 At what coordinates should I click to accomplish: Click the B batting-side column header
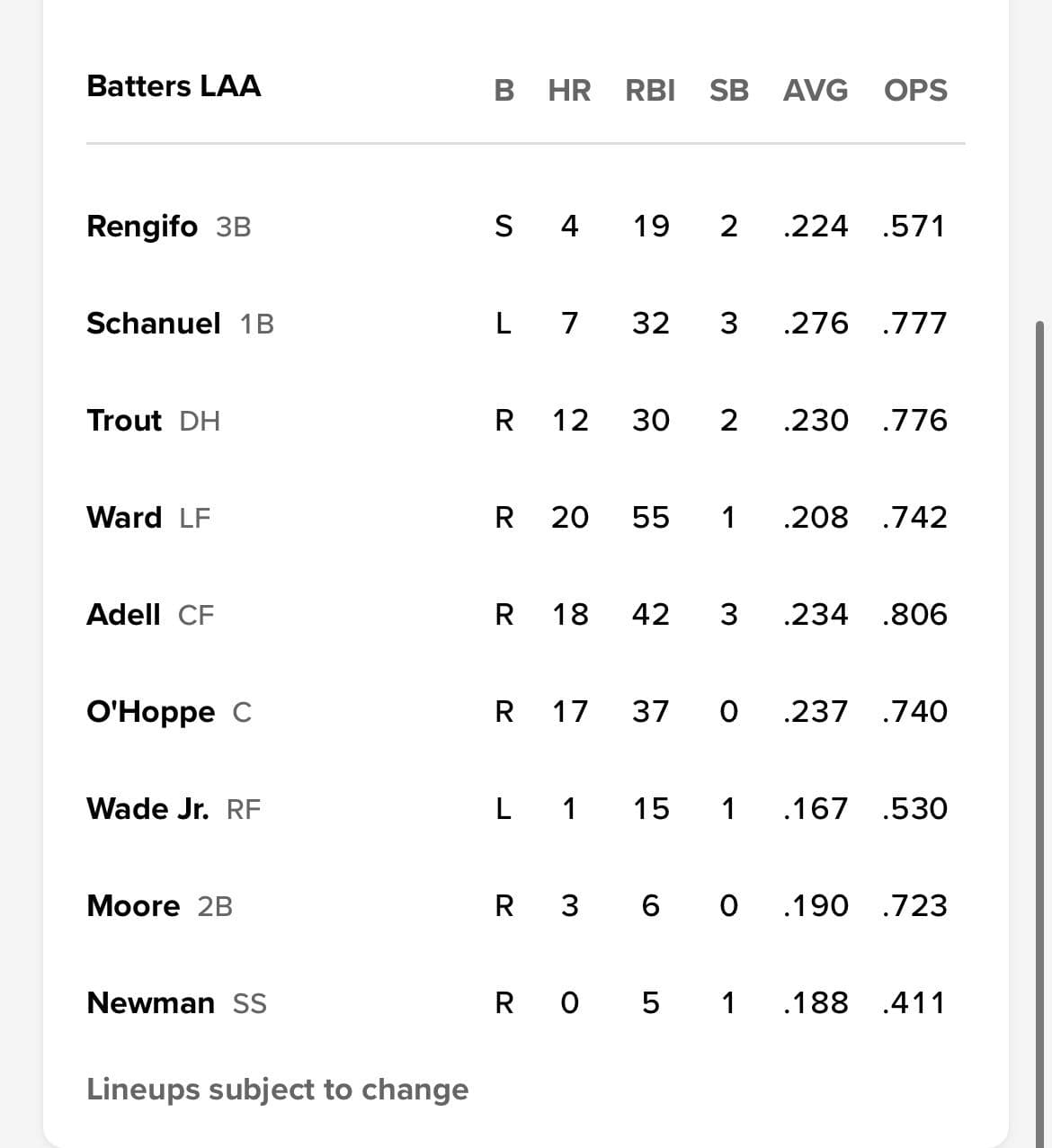[x=504, y=90]
